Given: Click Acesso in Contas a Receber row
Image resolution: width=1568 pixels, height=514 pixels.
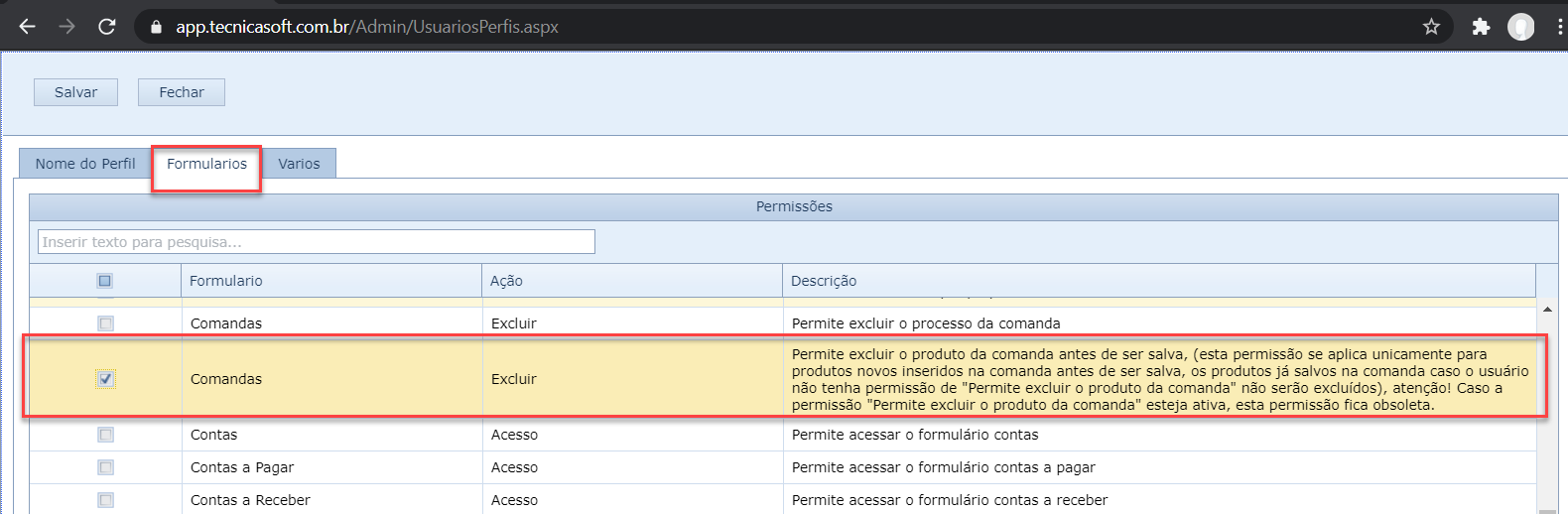Looking at the screenshot, I should coord(514,500).
